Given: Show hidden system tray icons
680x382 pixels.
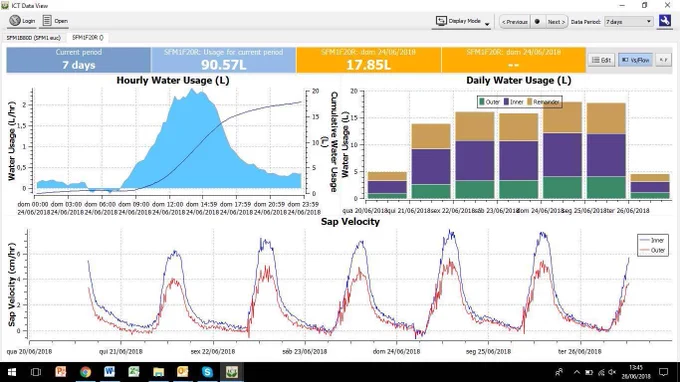Looking at the screenshot, I should (576, 372).
